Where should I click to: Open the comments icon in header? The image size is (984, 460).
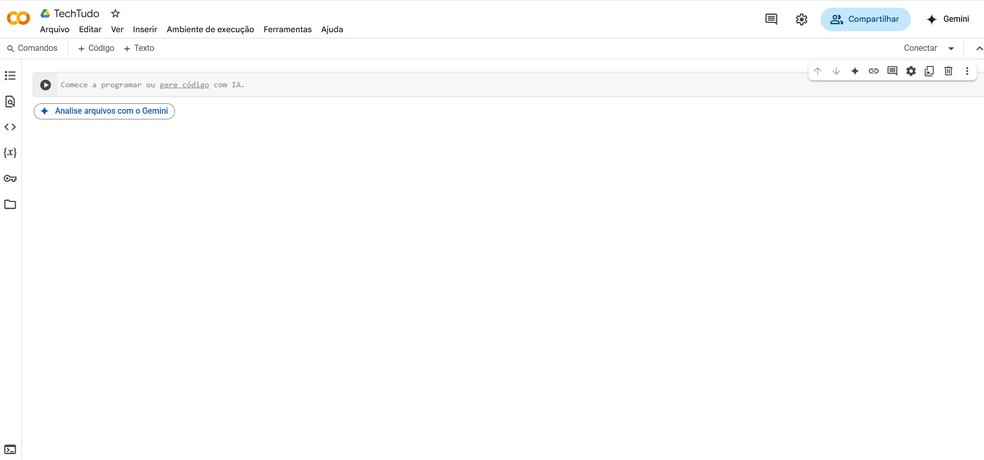click(x=771, y=19)
